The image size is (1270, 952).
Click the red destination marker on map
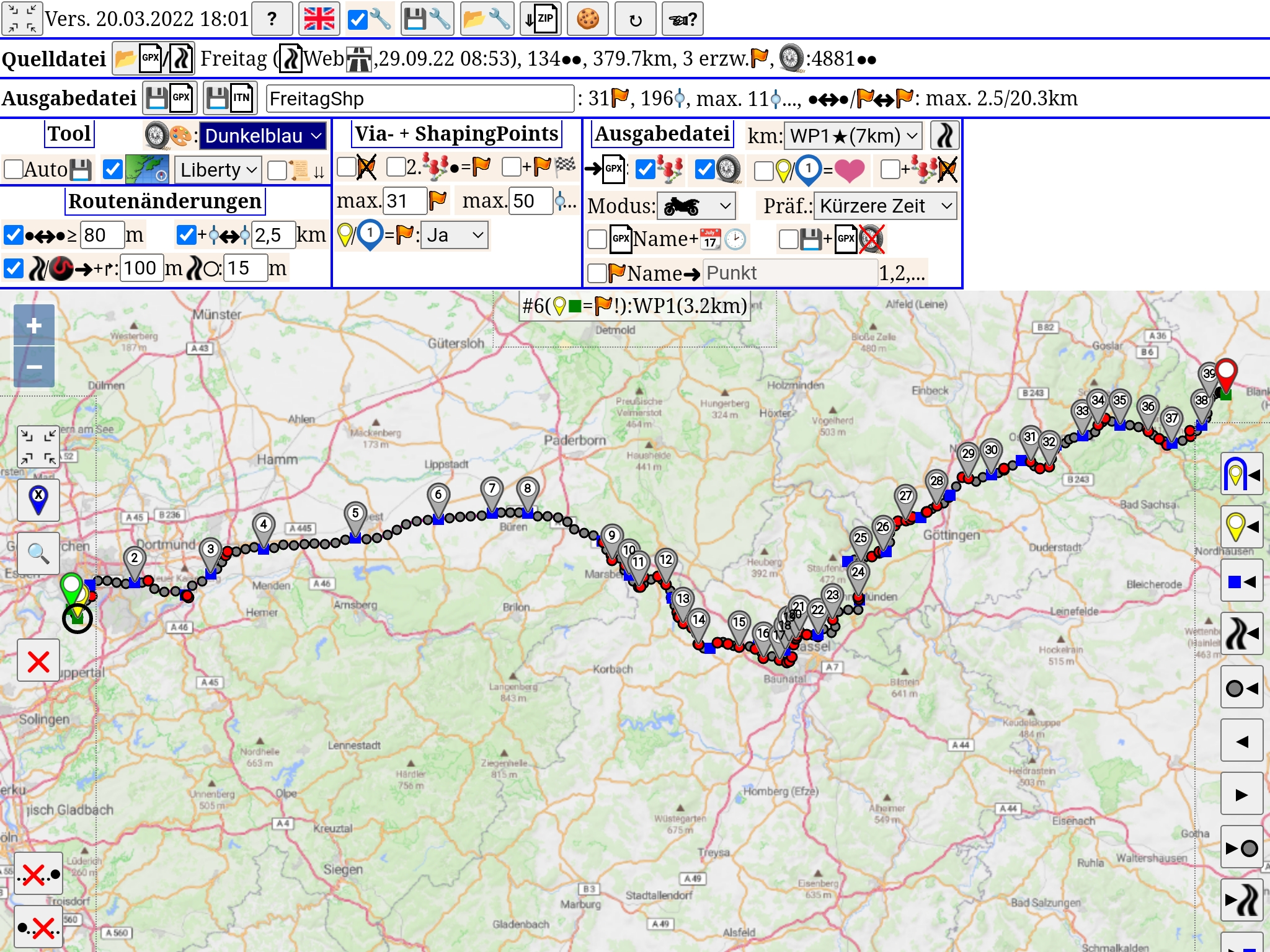coord(1226,374)
